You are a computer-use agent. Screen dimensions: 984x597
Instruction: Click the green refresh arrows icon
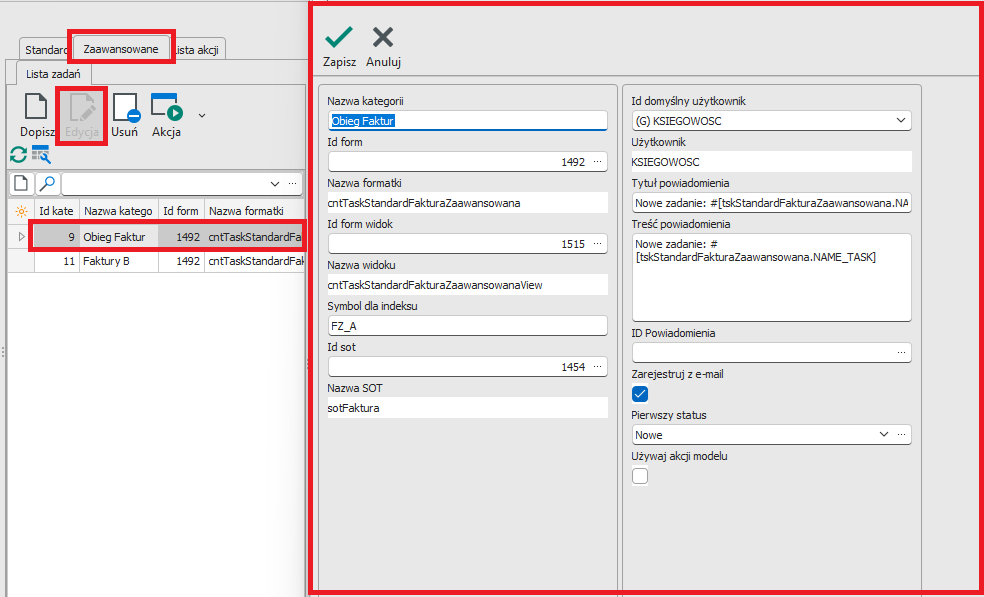[18, 154]
